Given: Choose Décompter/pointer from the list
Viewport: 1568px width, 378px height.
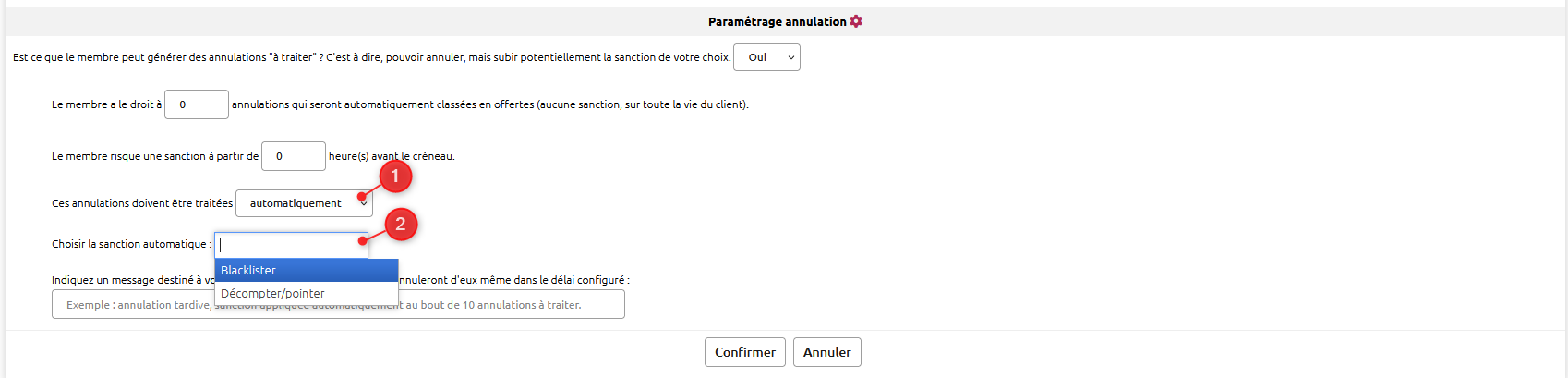Looking at the screenshot, I should pyautogui.click(x=306, y=294).
